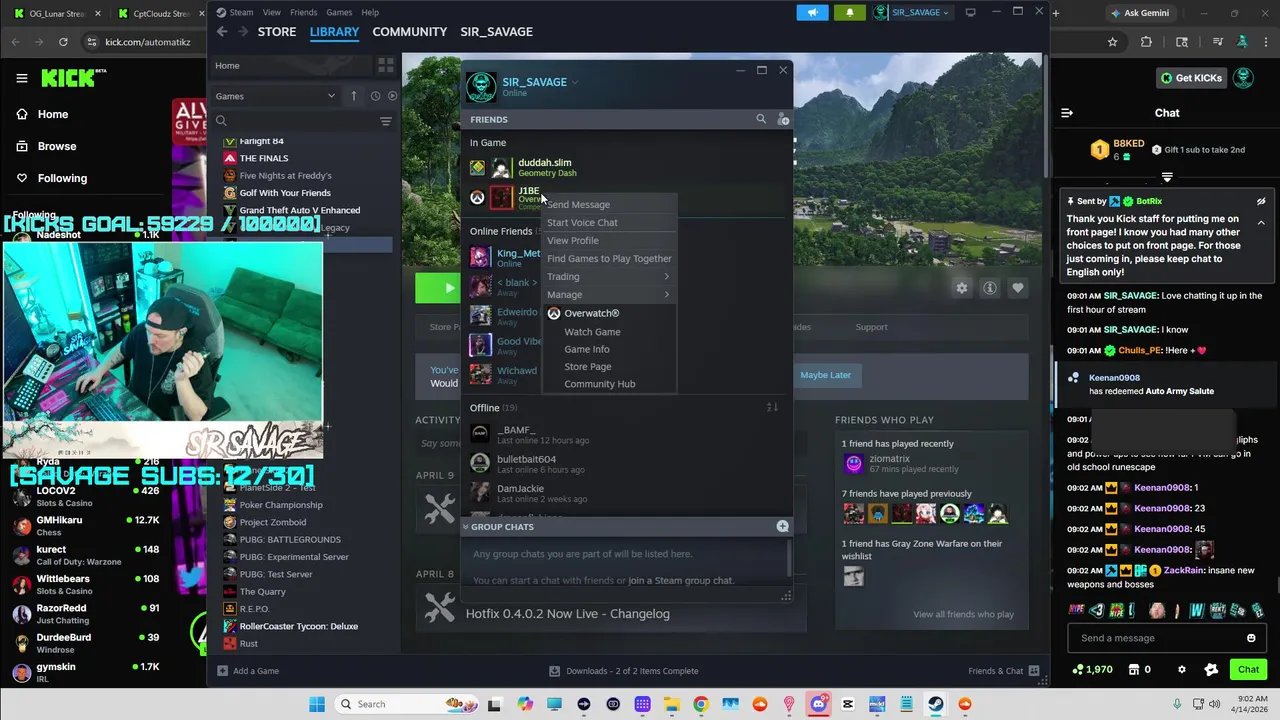Click the recent activity clock filter icon
The height and width of the screenshot is (720, 1280).
click(375, 96)
